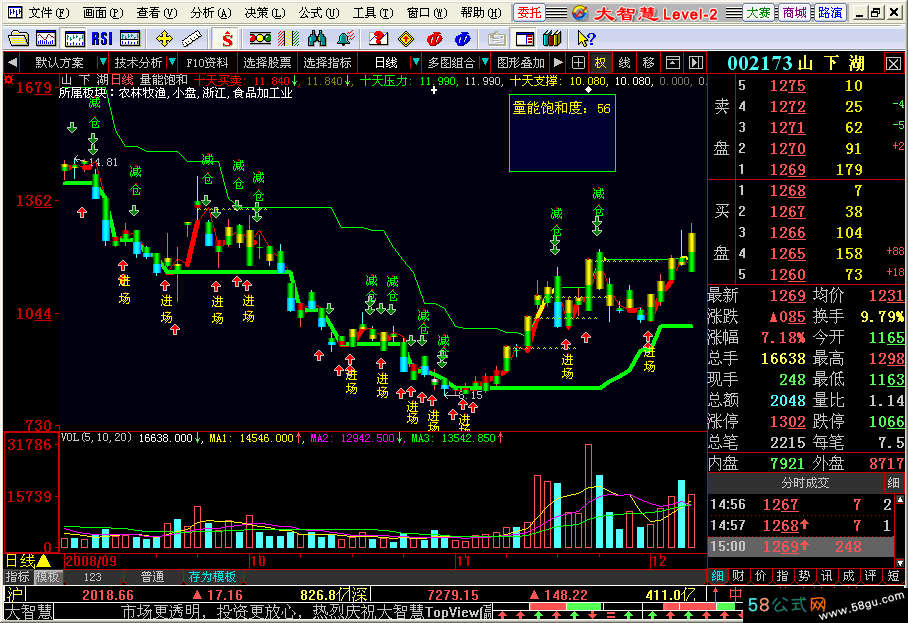Click the 量能饱和度 info box

point(562,133)
